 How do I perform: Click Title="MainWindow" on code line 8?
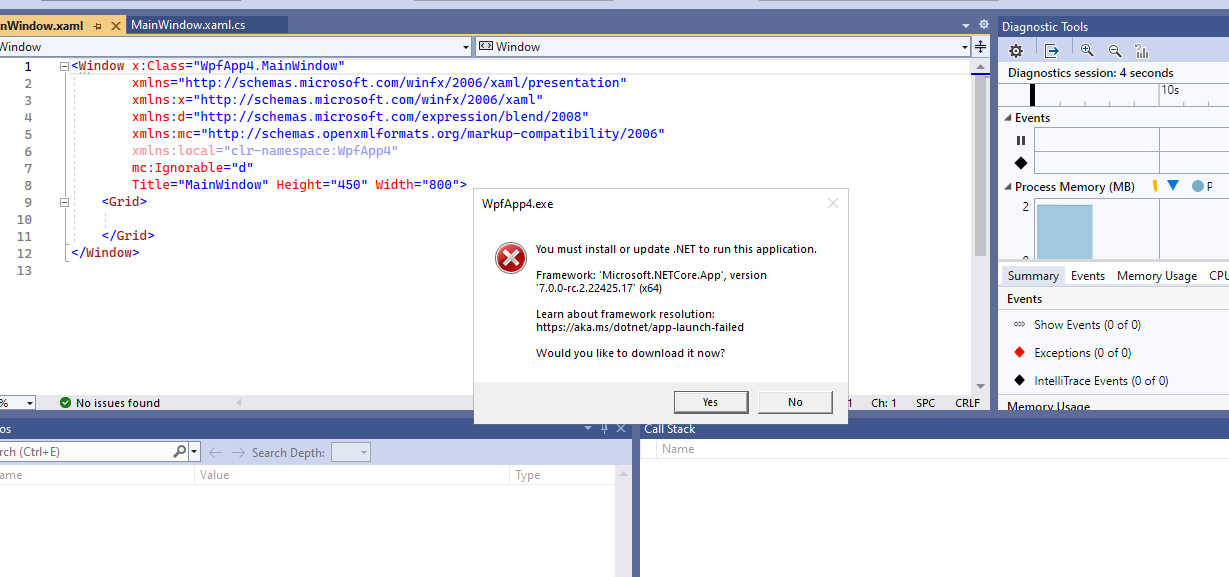click(x=200, y=185)
